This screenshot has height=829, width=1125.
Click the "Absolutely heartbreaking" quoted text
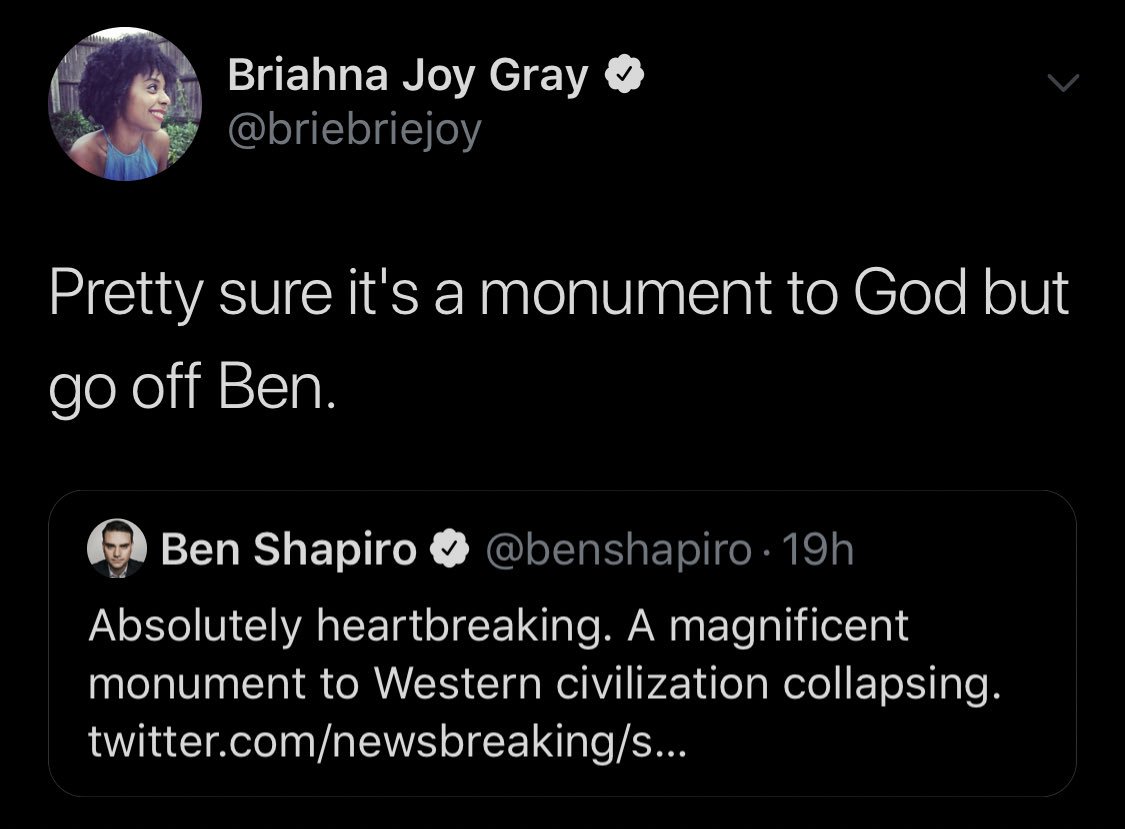[x=350, y=627]
